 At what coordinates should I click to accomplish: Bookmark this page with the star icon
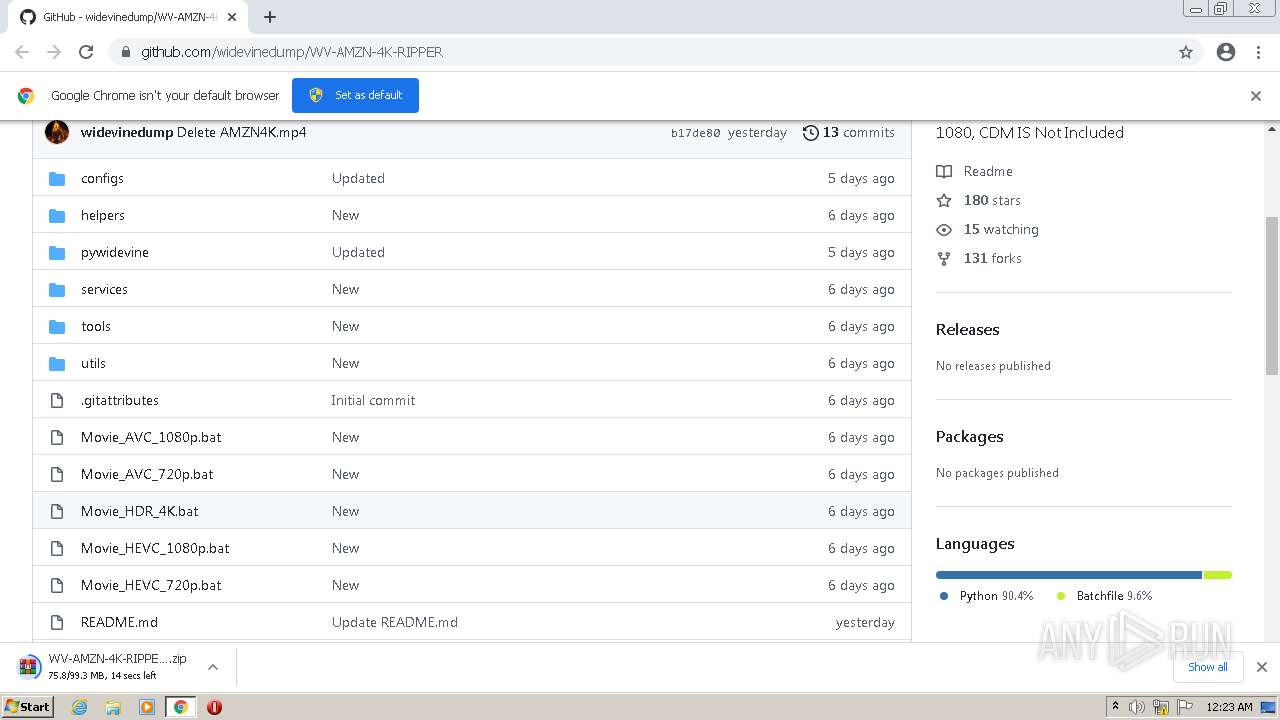tap(1186, 52)
